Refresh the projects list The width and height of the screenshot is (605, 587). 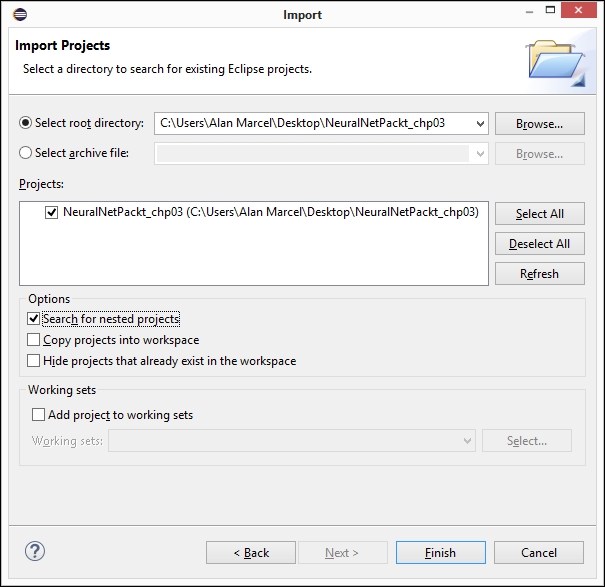pyautogui.click(x=539, y=274)
